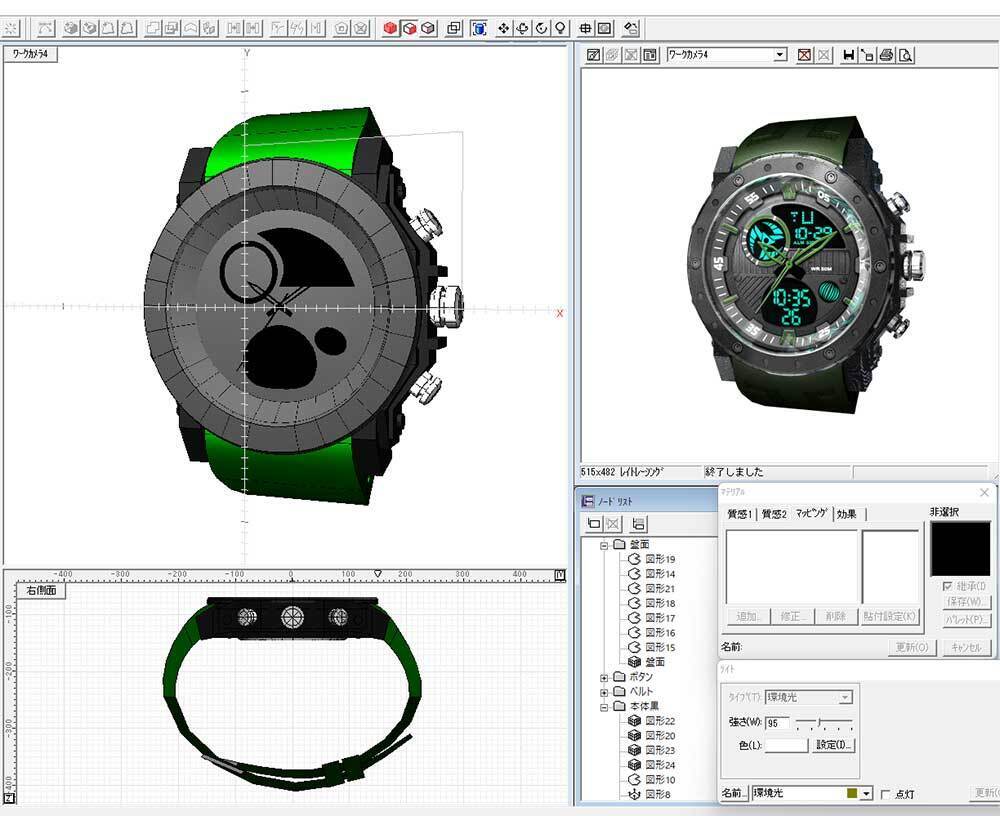
Task: Open the 環境光 light name dropdown
Action: pos(866,793)
